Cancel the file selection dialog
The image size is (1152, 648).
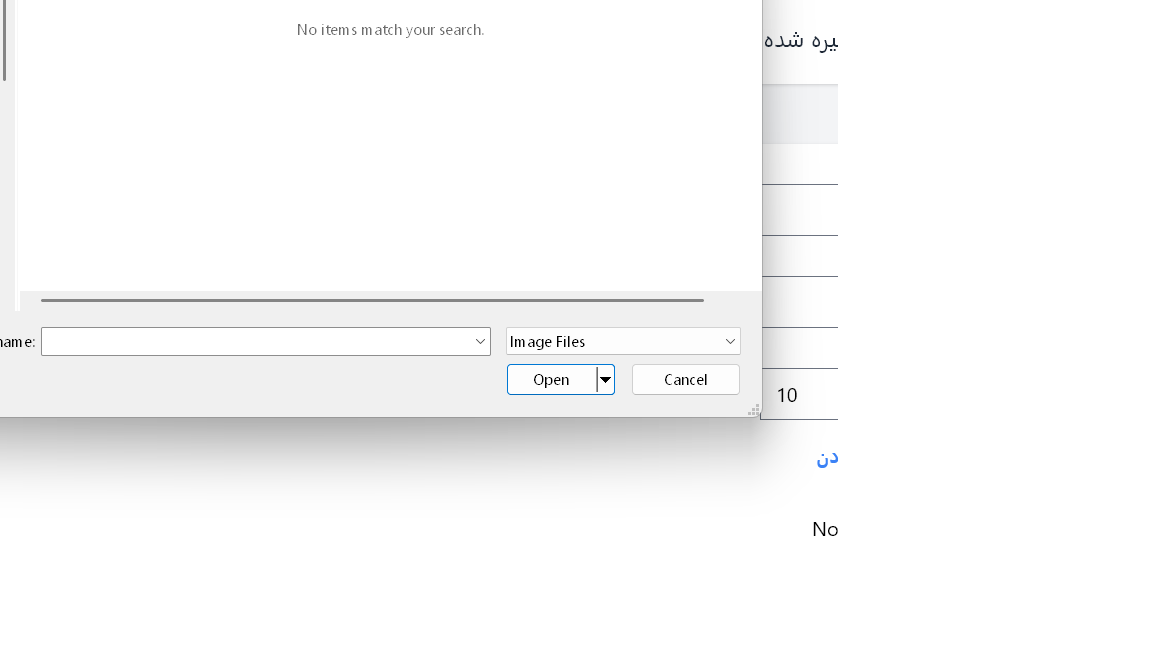tap(685, 380)
